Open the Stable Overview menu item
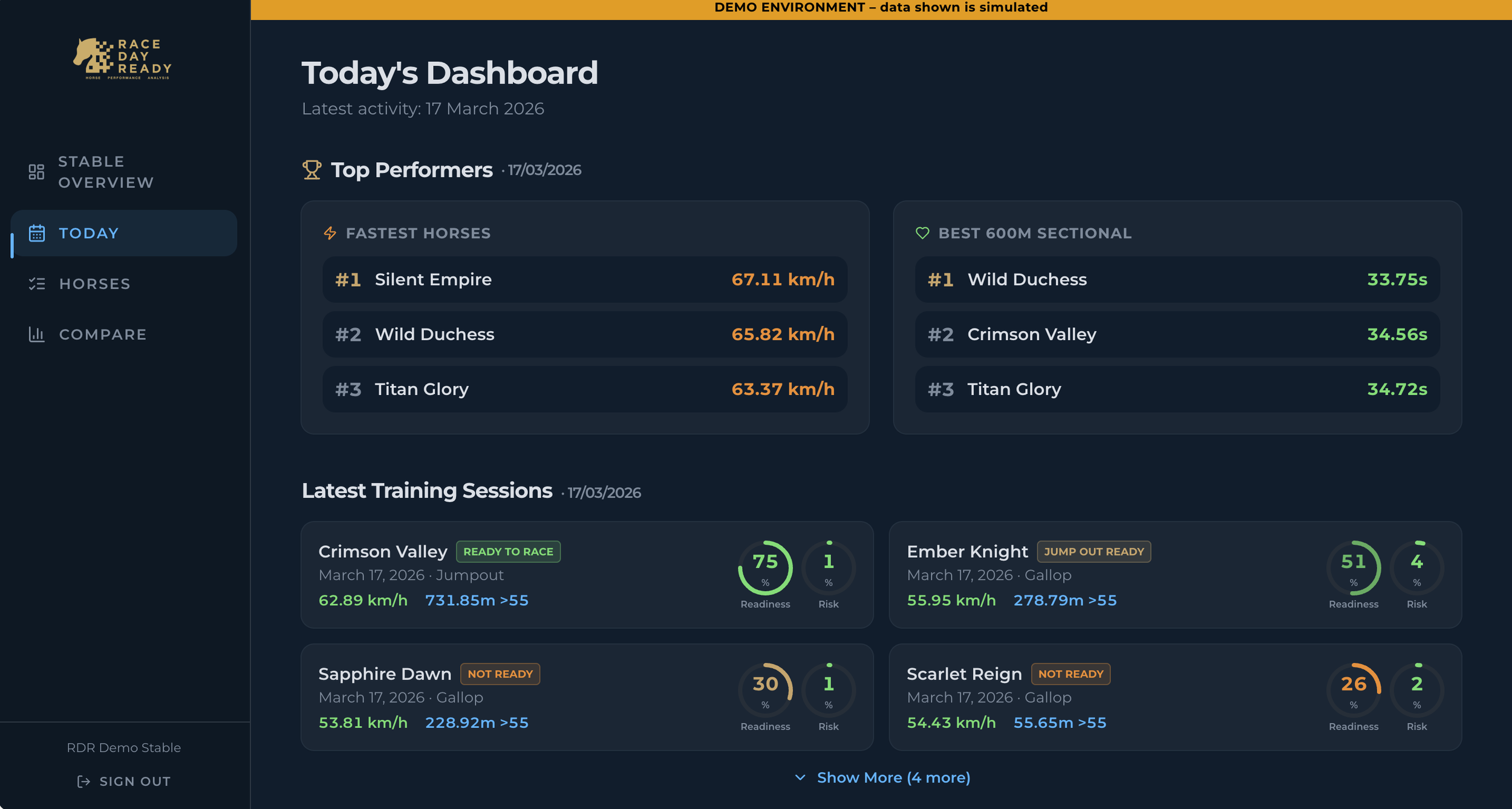 pyautogui.click(x=106, y=172)
